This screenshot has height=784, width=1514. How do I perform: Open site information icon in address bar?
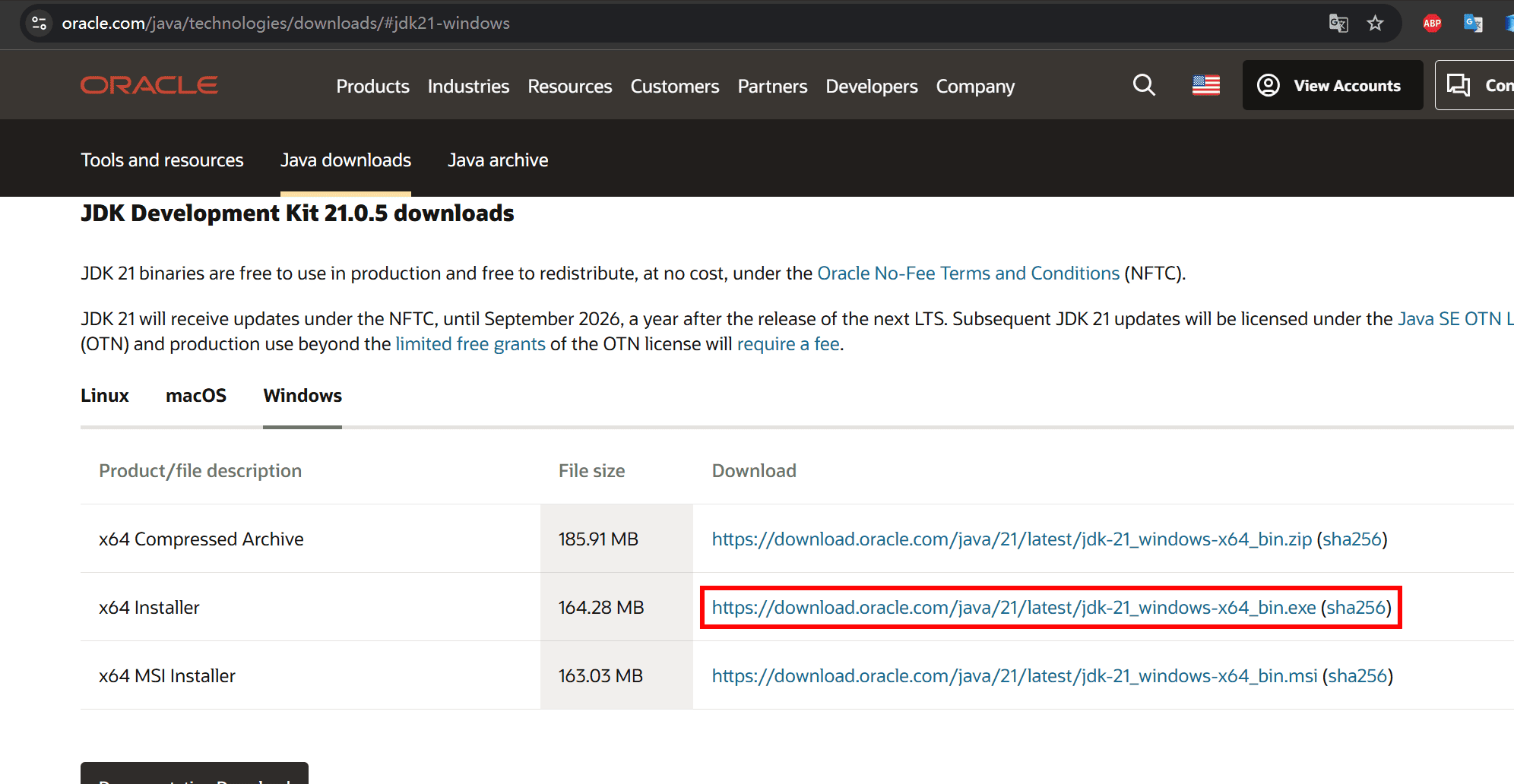[39, 24]
